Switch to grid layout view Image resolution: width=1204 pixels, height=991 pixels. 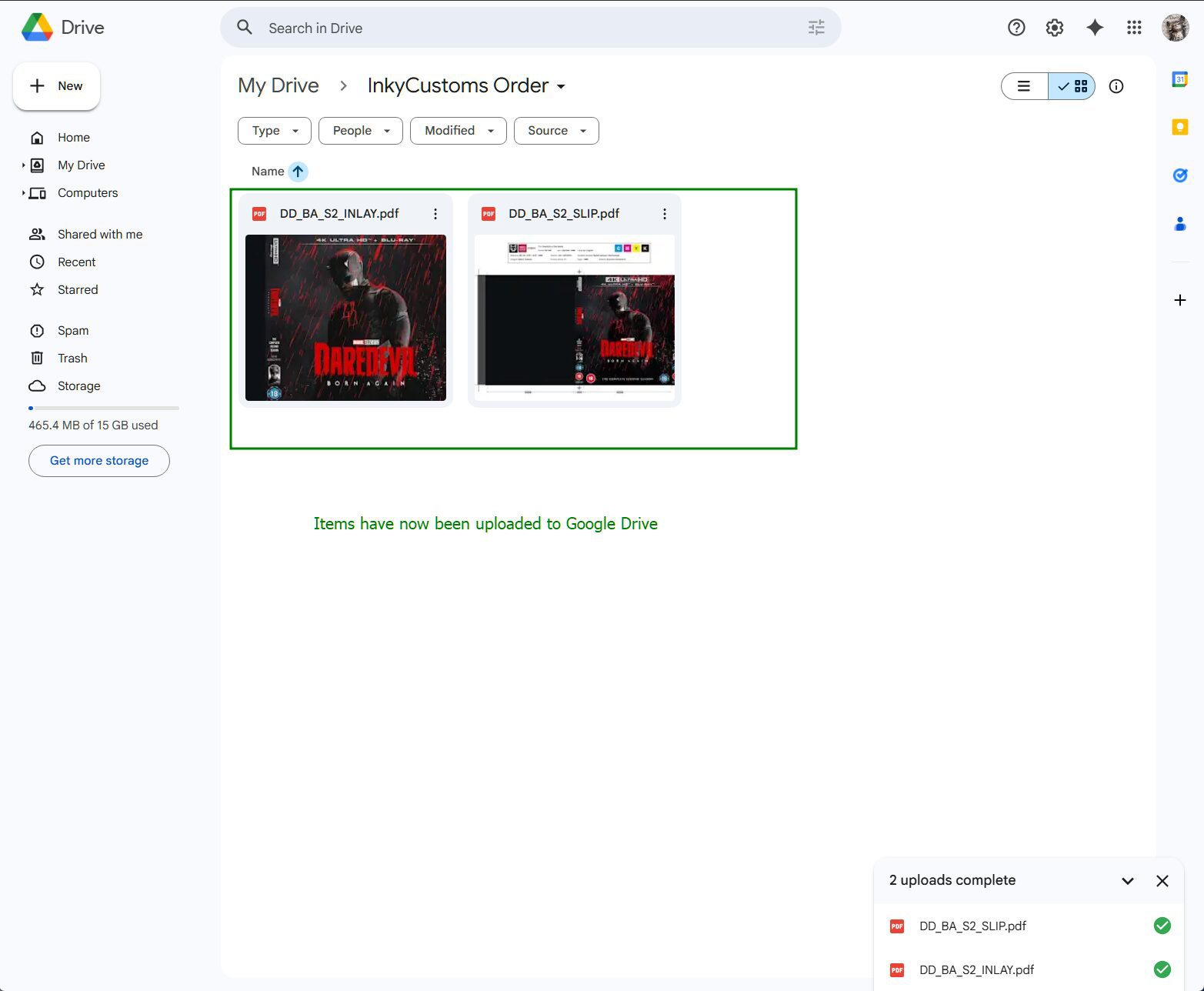click(x=1072, y=86)
